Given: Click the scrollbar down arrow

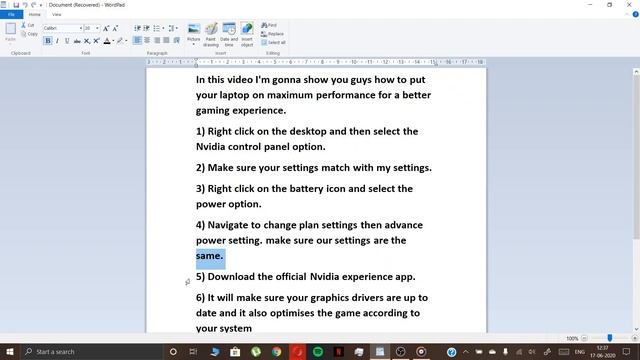Looking at the screenshot, I should coord(636,329).
